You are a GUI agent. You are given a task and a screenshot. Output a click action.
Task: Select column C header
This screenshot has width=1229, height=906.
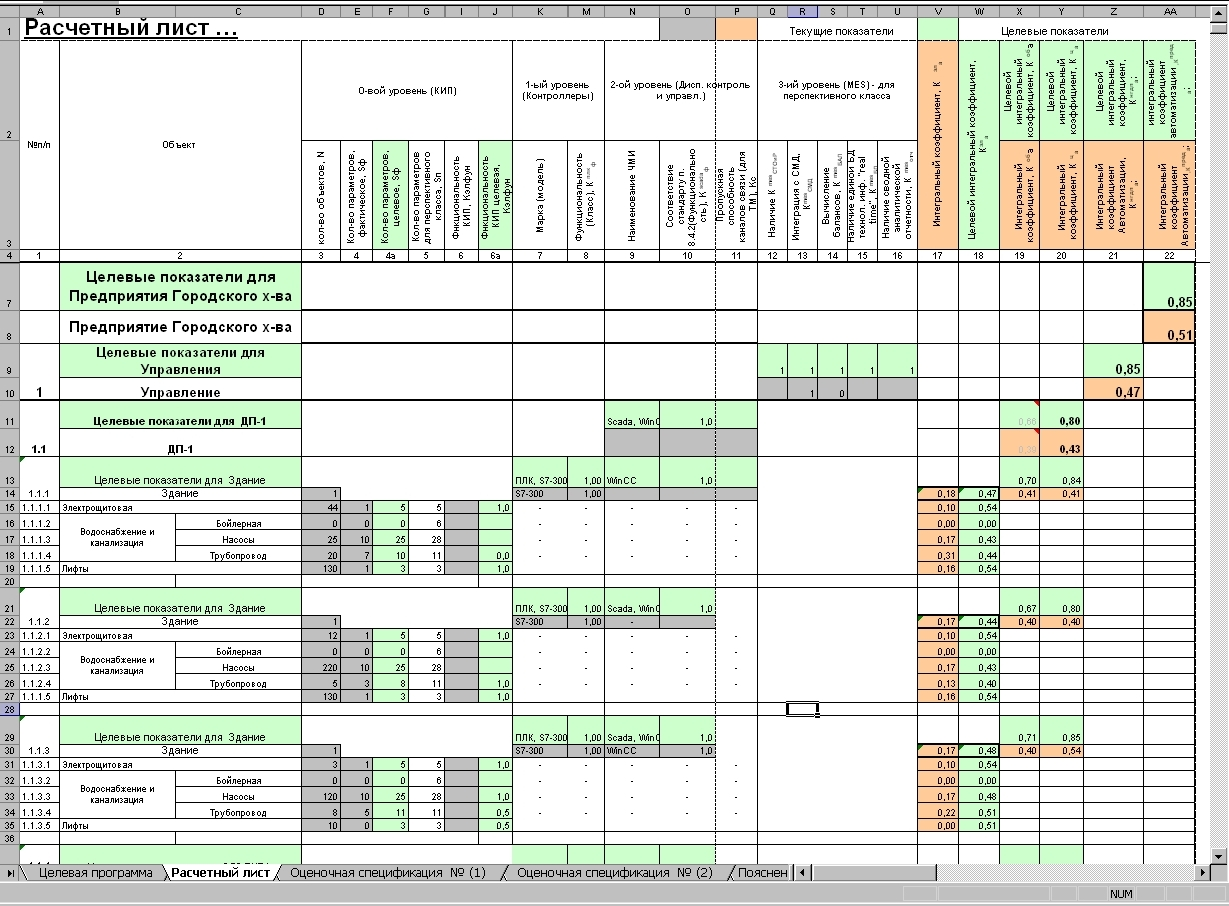click(x=238, y=11)
